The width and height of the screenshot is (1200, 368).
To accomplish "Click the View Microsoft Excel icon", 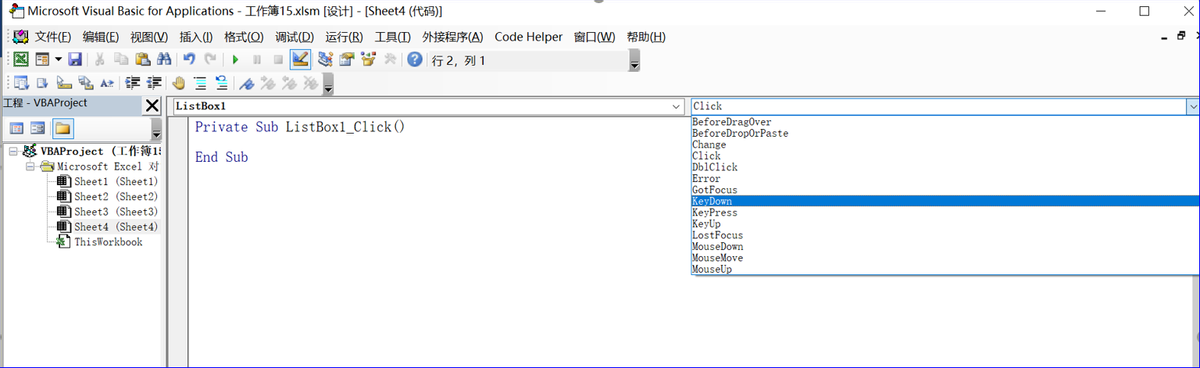I will point(20,60).
